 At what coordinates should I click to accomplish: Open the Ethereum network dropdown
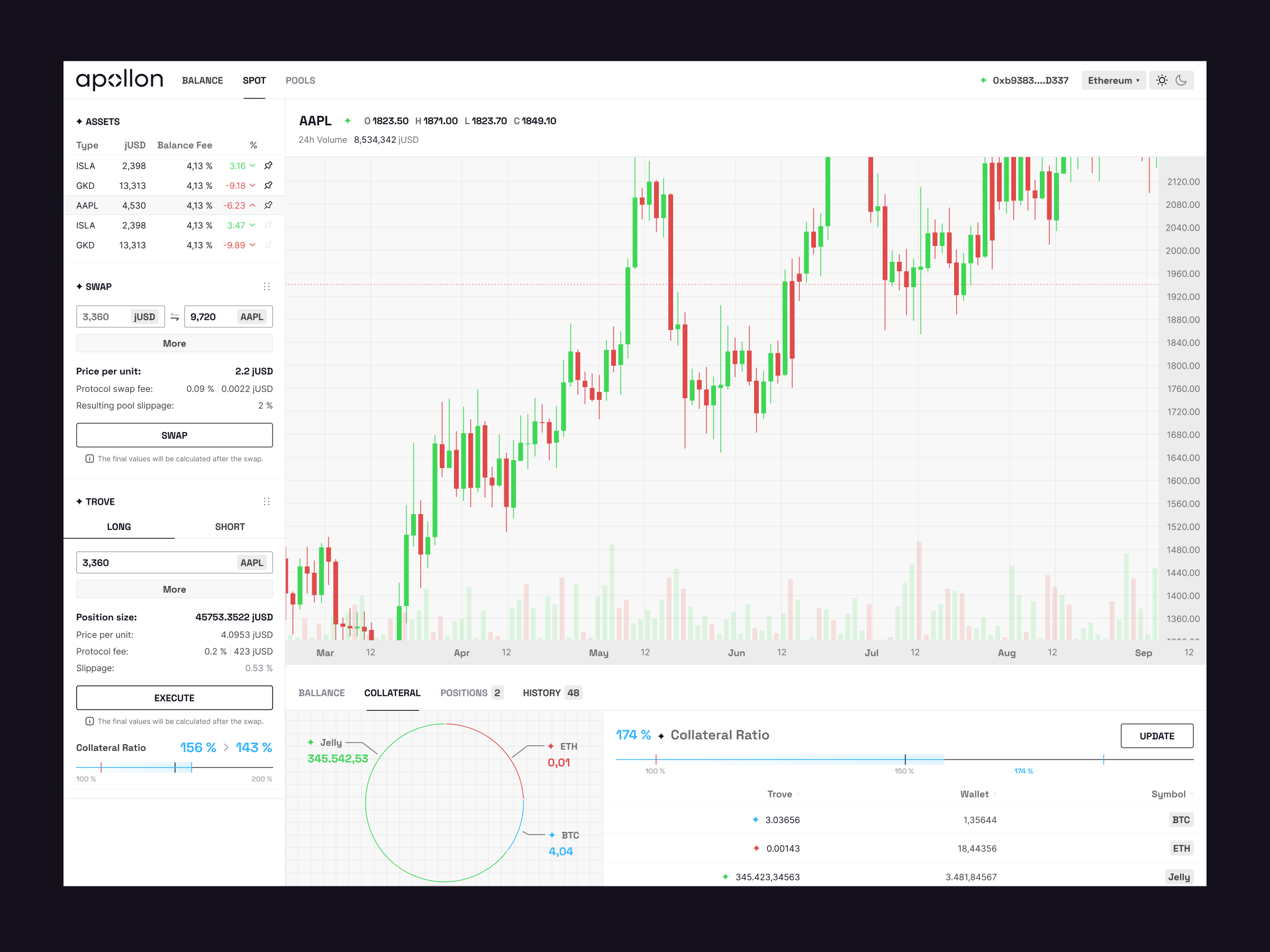[1113, 80]
